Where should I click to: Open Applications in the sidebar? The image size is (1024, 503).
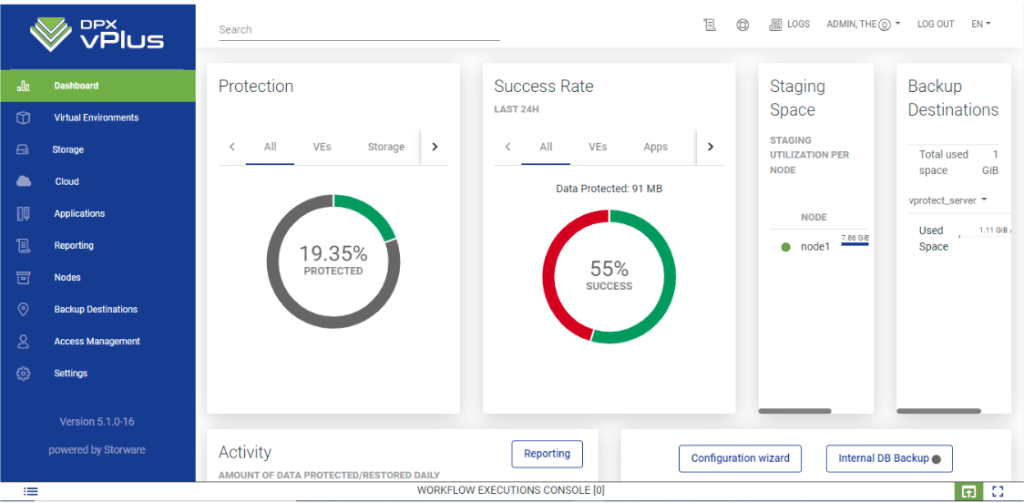click(97, 214)
